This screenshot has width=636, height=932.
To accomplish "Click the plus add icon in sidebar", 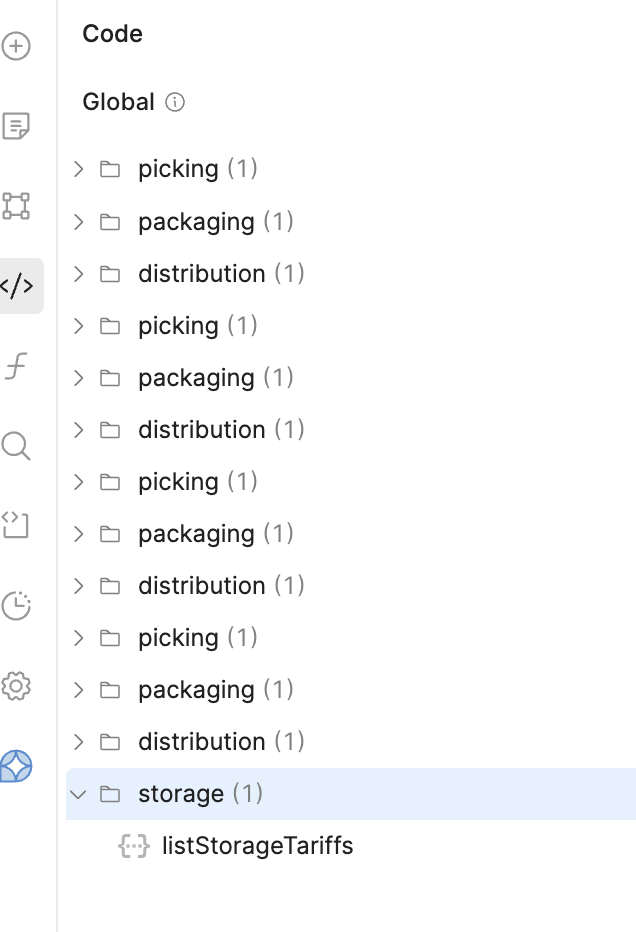I will tap(17, 46).
